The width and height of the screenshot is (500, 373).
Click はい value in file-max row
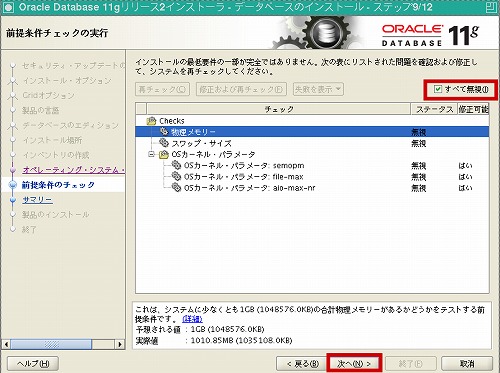coord(465,177)
